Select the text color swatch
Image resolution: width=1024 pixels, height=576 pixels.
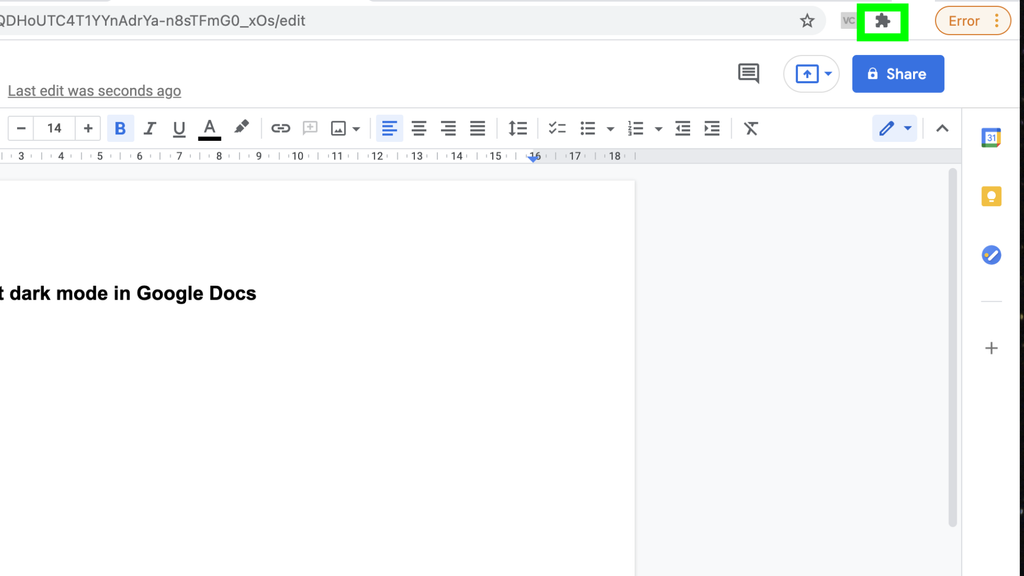[x=208, y=128]
